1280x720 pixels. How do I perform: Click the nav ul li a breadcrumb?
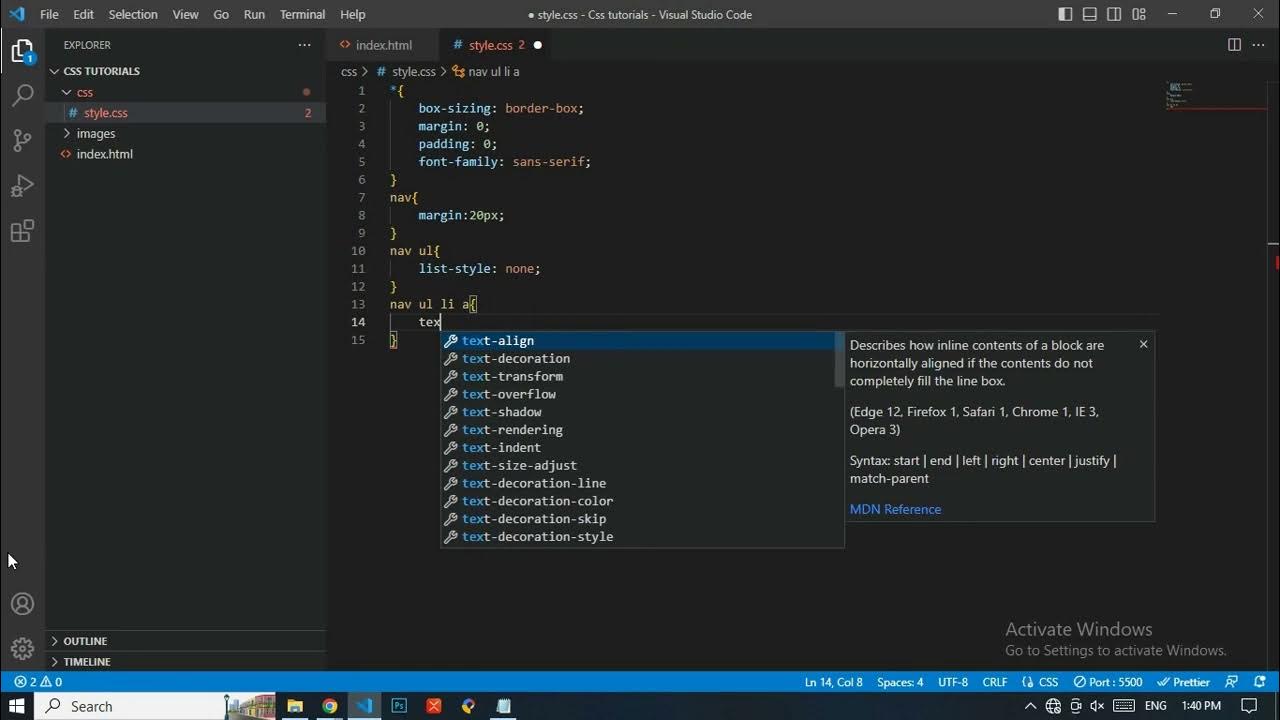pyautogui.click(x=486, y=71)
